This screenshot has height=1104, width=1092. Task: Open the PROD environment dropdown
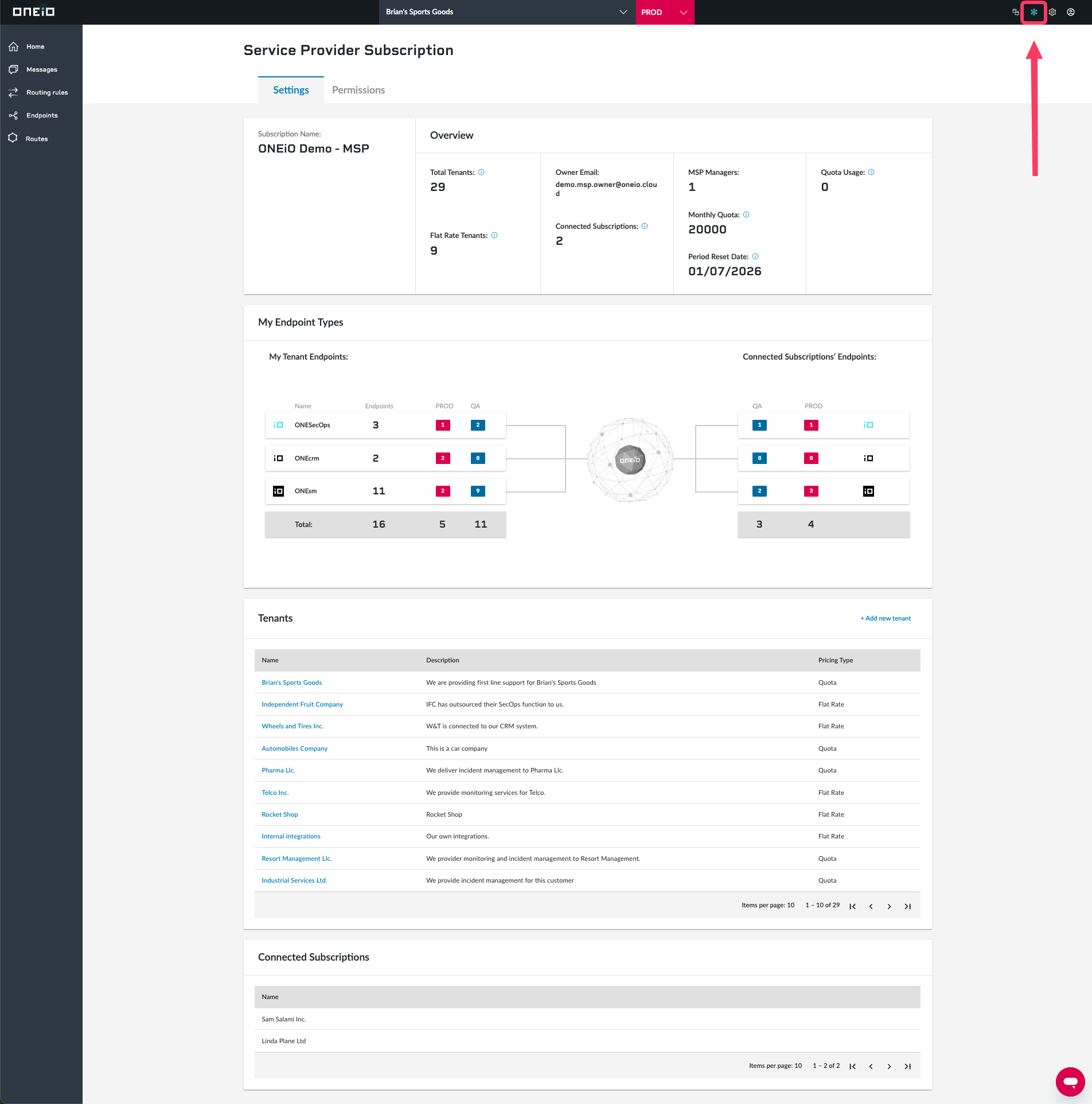pos(665,12)
